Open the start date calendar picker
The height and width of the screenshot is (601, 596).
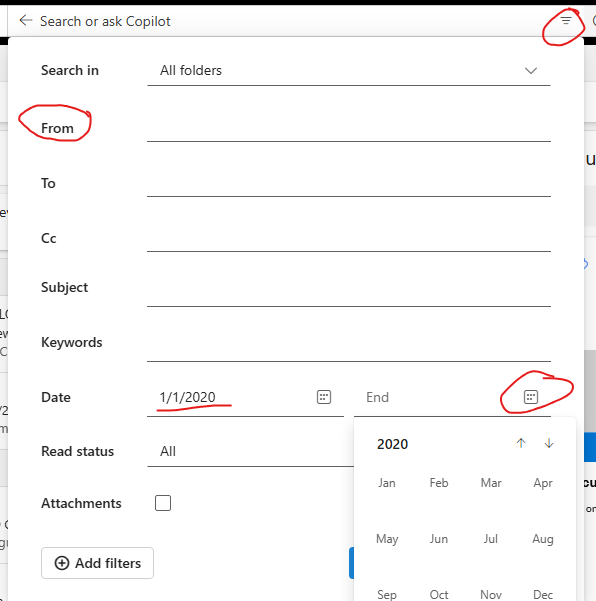324,397
